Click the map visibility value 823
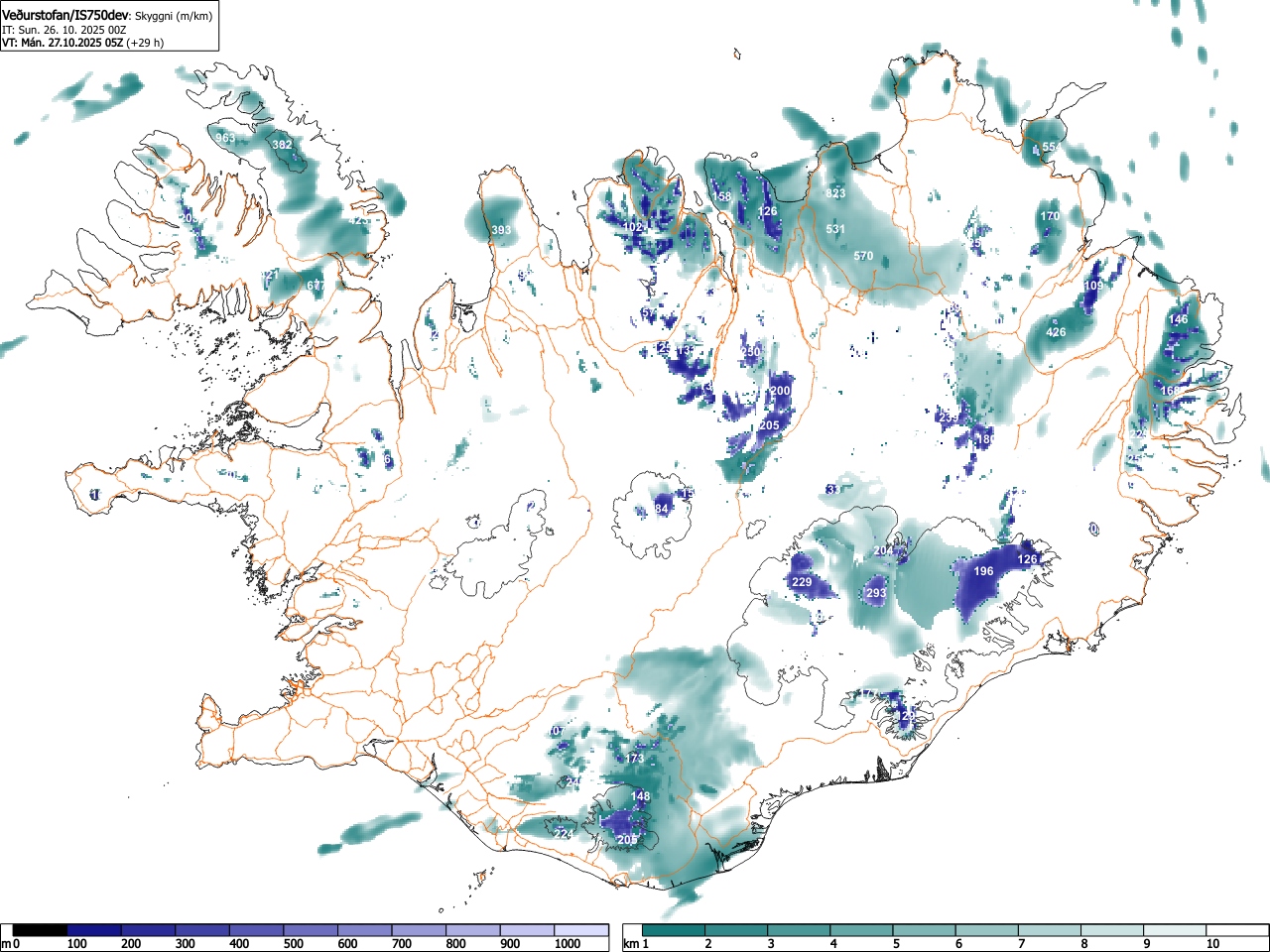Screen dimensions: 1270x952 point(836,193)
